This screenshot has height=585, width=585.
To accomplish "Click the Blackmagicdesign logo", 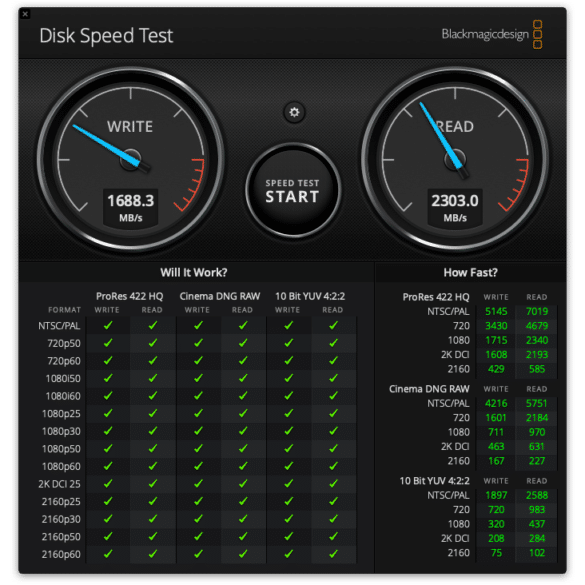I will pos(491,34).
